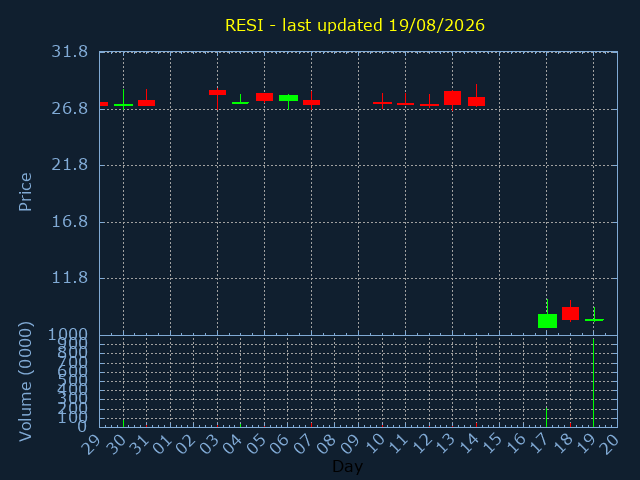The width and height of the screenshot is (640, 480).
Task: Click the Day axis label
Action: pos(348,467)
